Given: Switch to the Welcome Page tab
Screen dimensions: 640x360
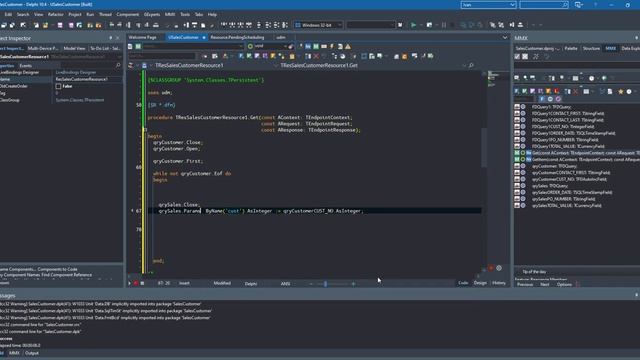Looking at the screenshot, I should point(142,38).
